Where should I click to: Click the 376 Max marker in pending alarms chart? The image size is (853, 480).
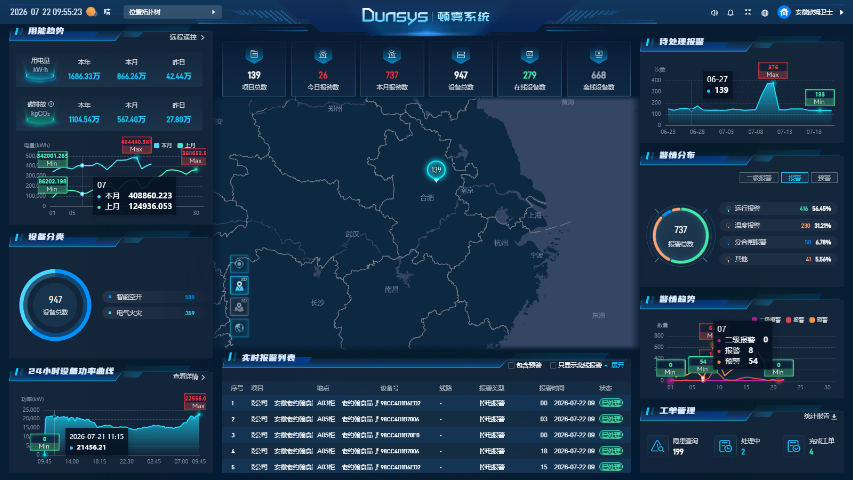point(772,71)
